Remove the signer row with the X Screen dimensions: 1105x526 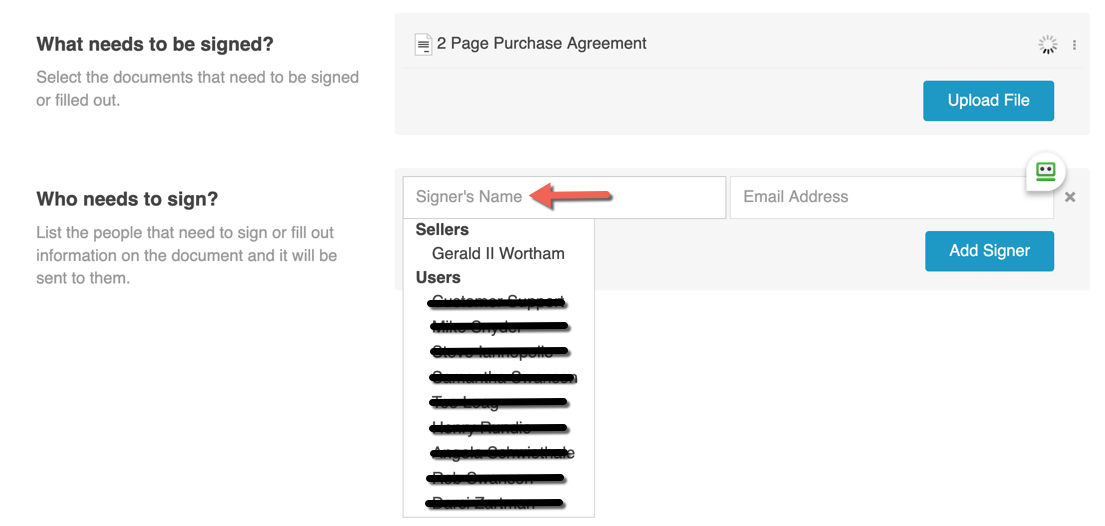[x=1070, y=197]
